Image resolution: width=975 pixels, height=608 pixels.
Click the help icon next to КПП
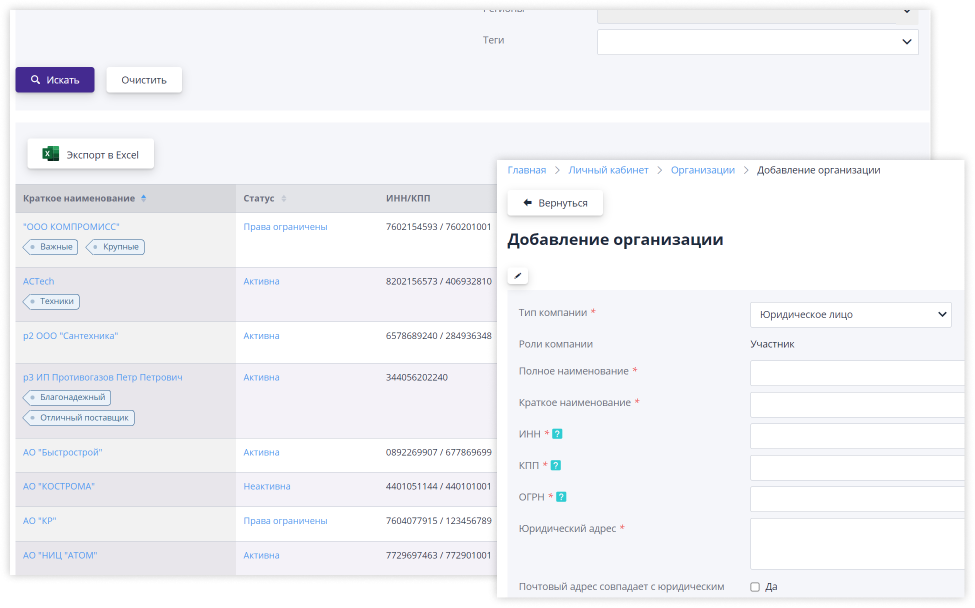[x=556, y=465]
